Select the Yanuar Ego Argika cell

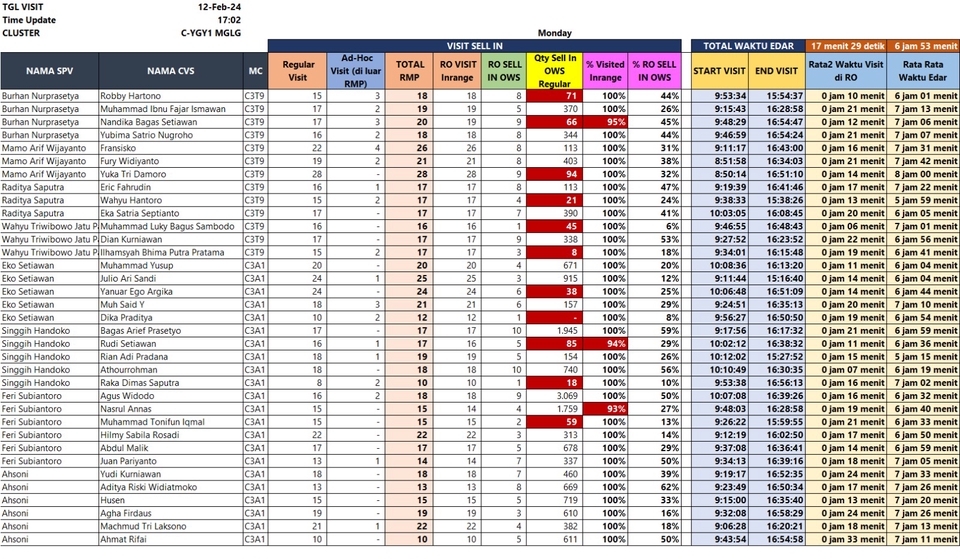(x=171, y=291)
